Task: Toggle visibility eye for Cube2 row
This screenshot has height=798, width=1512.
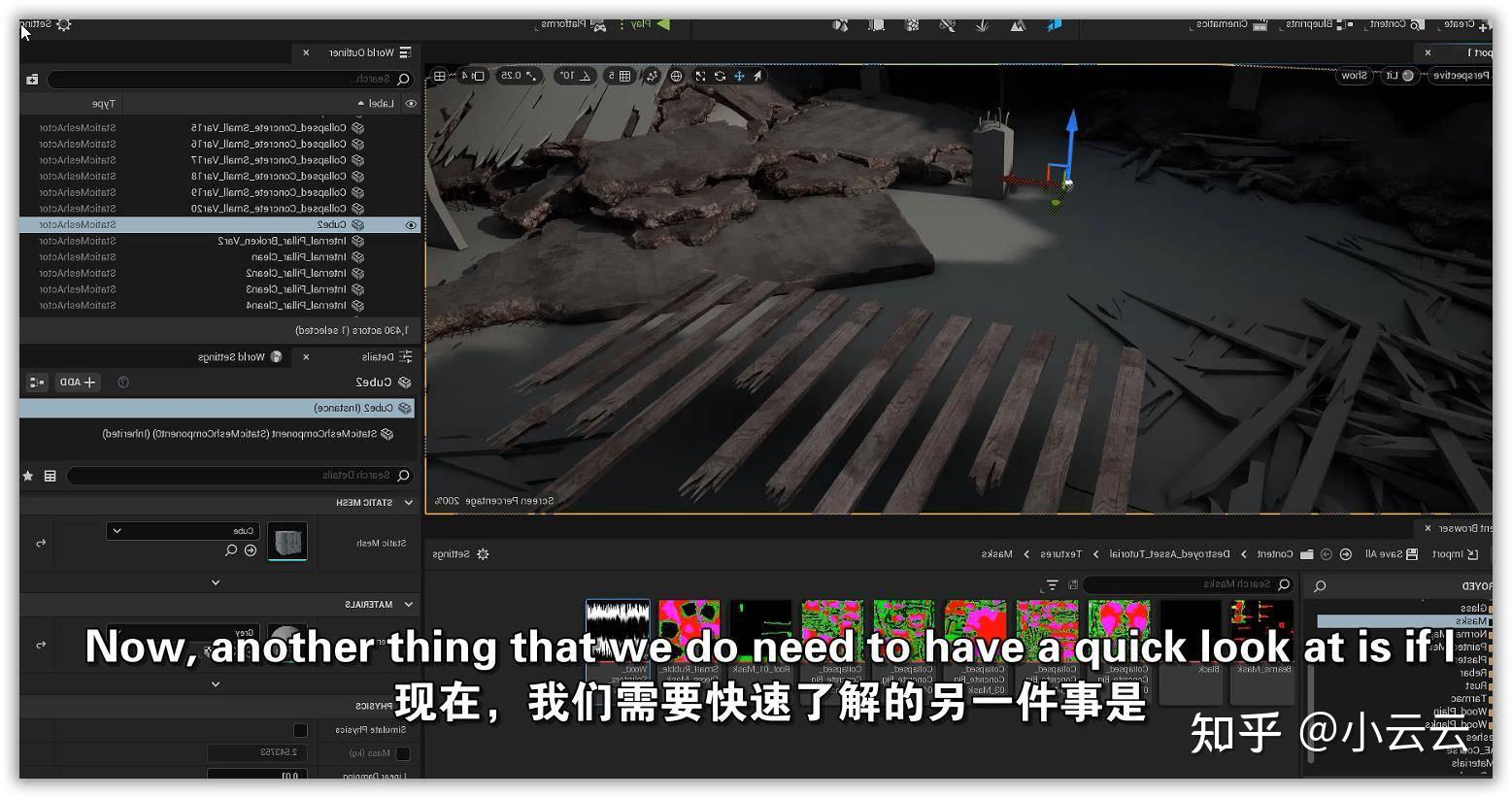Action: [411, 225]
